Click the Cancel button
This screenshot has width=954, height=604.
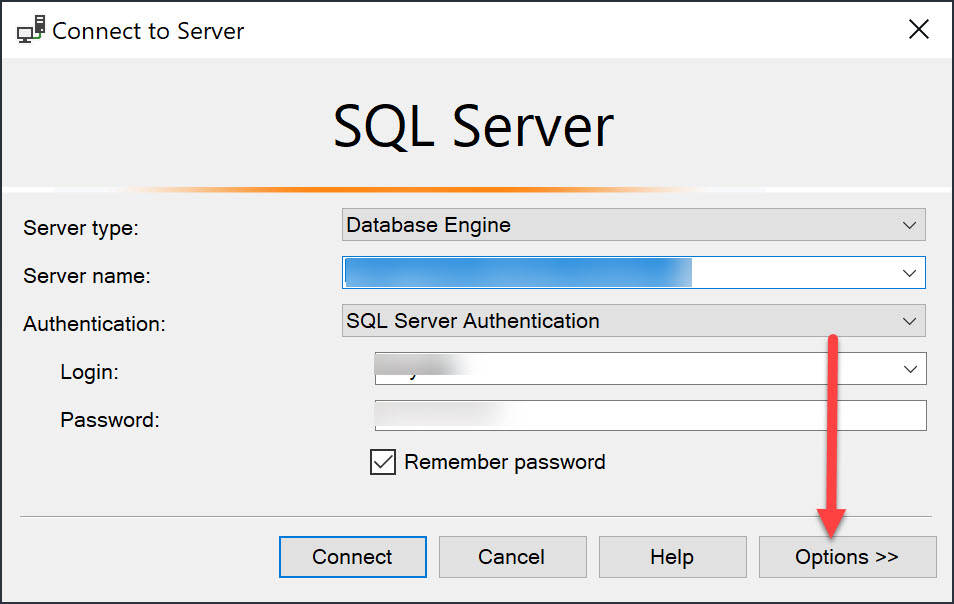pos(512,557)
